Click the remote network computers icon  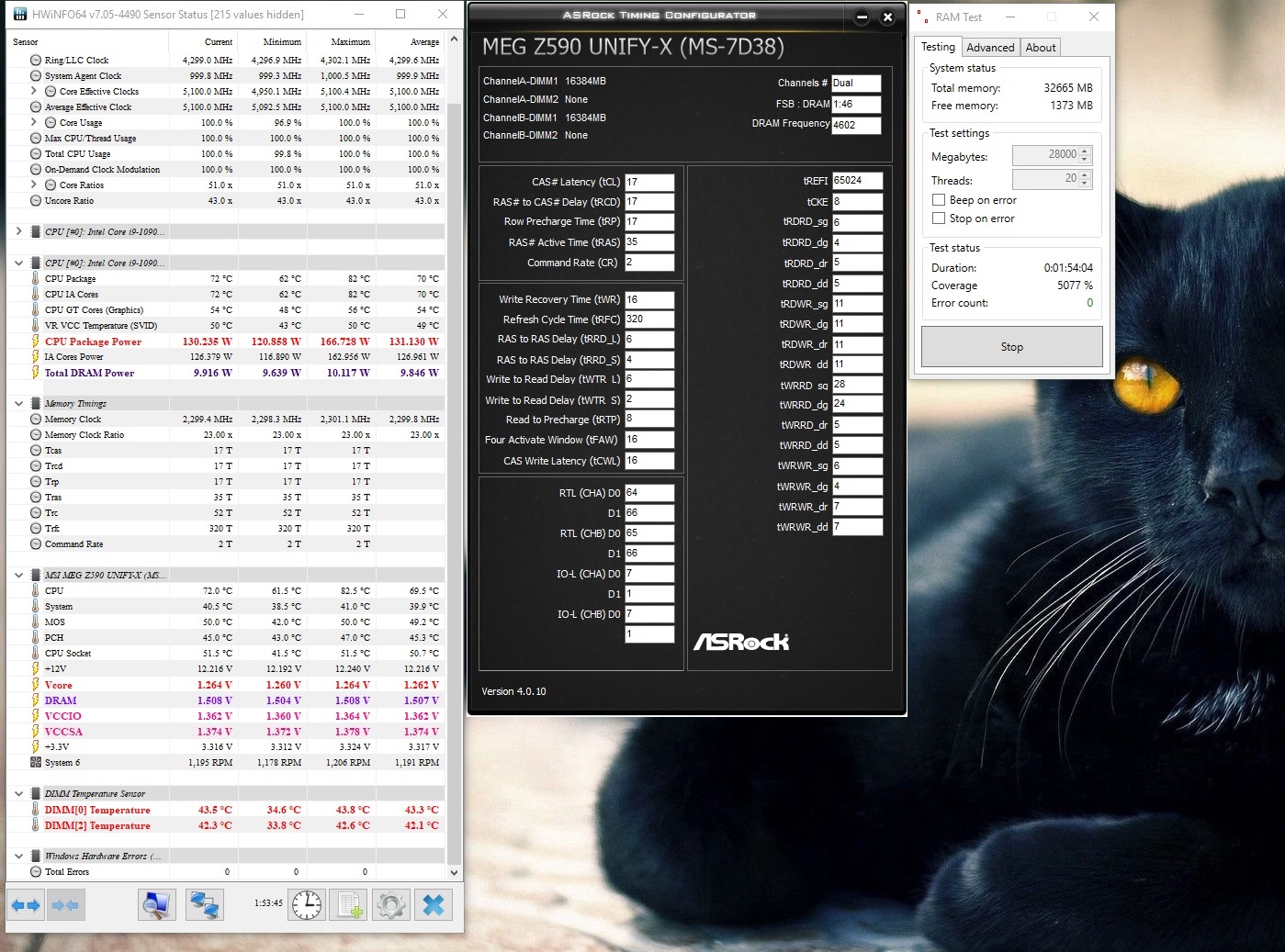tap(203, 905)
